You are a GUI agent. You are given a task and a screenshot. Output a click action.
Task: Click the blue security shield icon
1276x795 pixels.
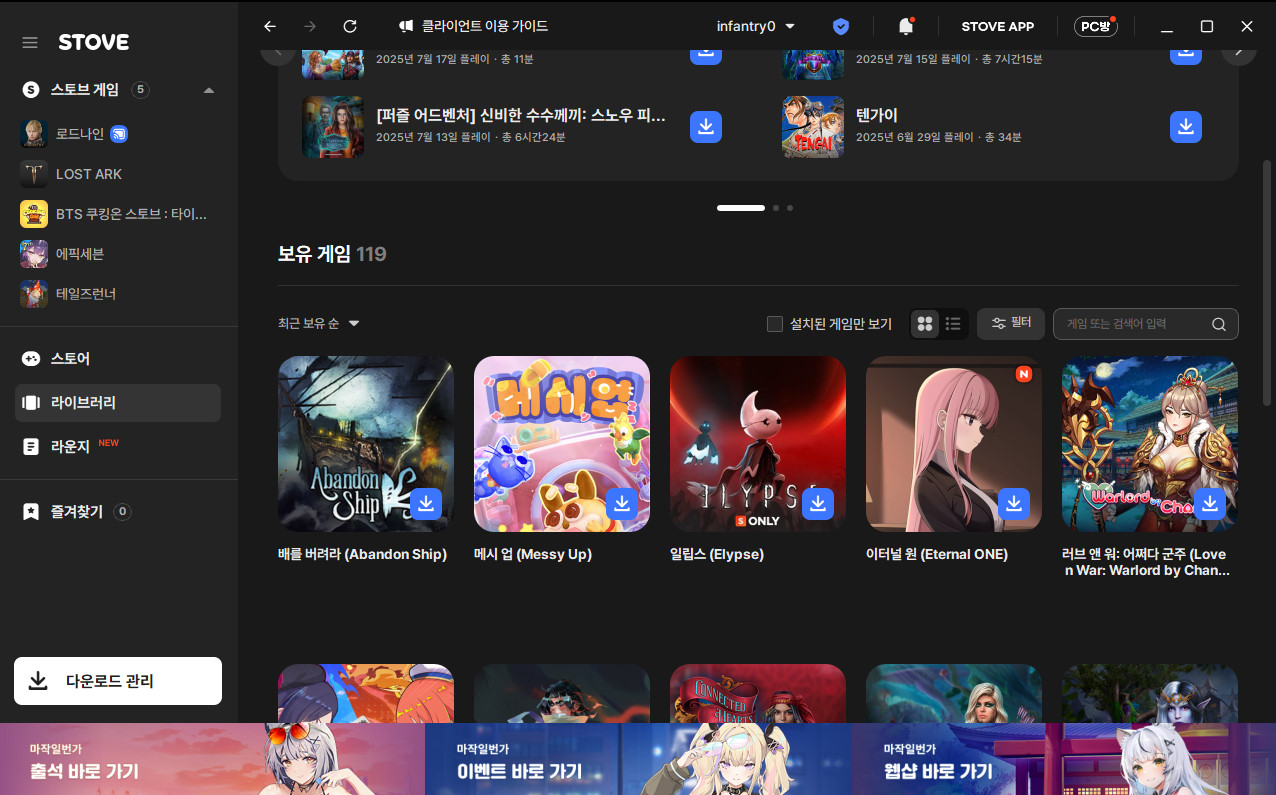point(841,26)
